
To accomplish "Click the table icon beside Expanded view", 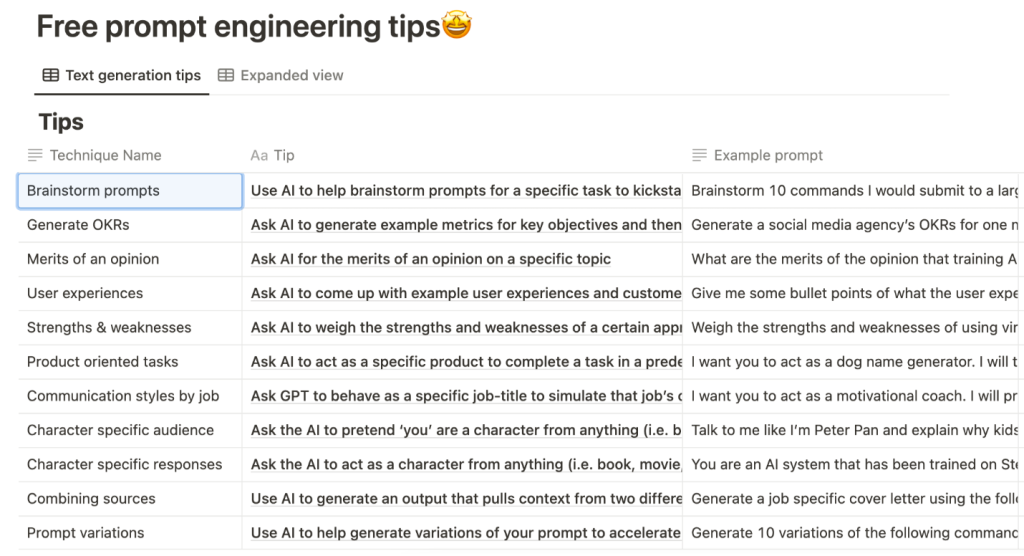I will [225, 75].
